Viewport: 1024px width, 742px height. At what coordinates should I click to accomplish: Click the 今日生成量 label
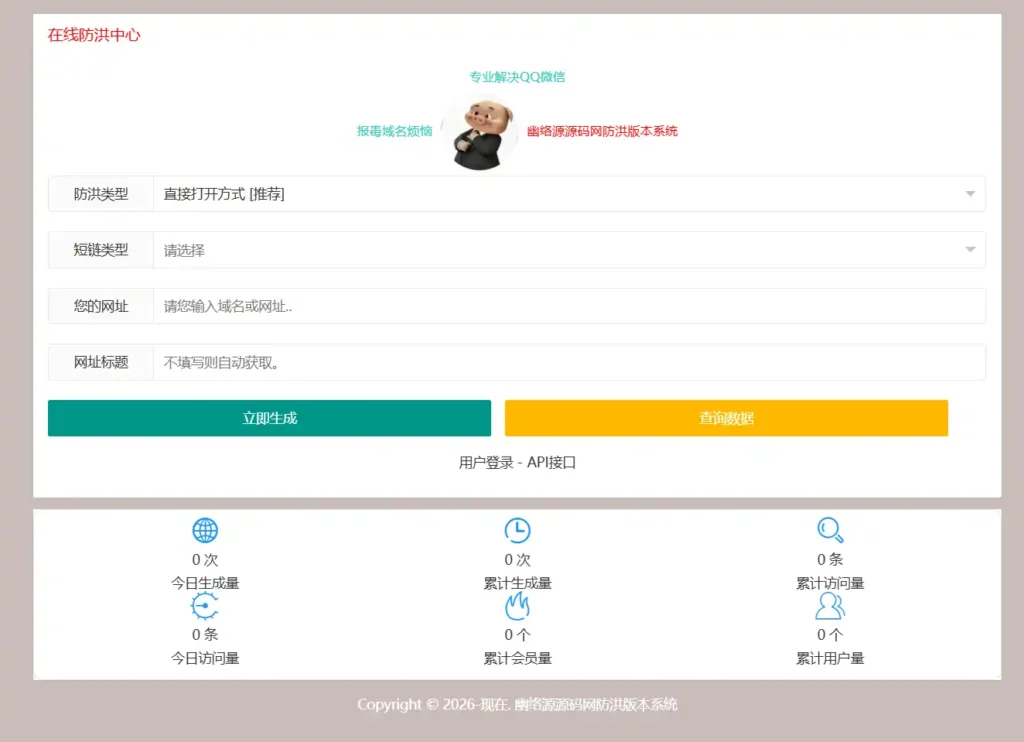pos(205,583)
